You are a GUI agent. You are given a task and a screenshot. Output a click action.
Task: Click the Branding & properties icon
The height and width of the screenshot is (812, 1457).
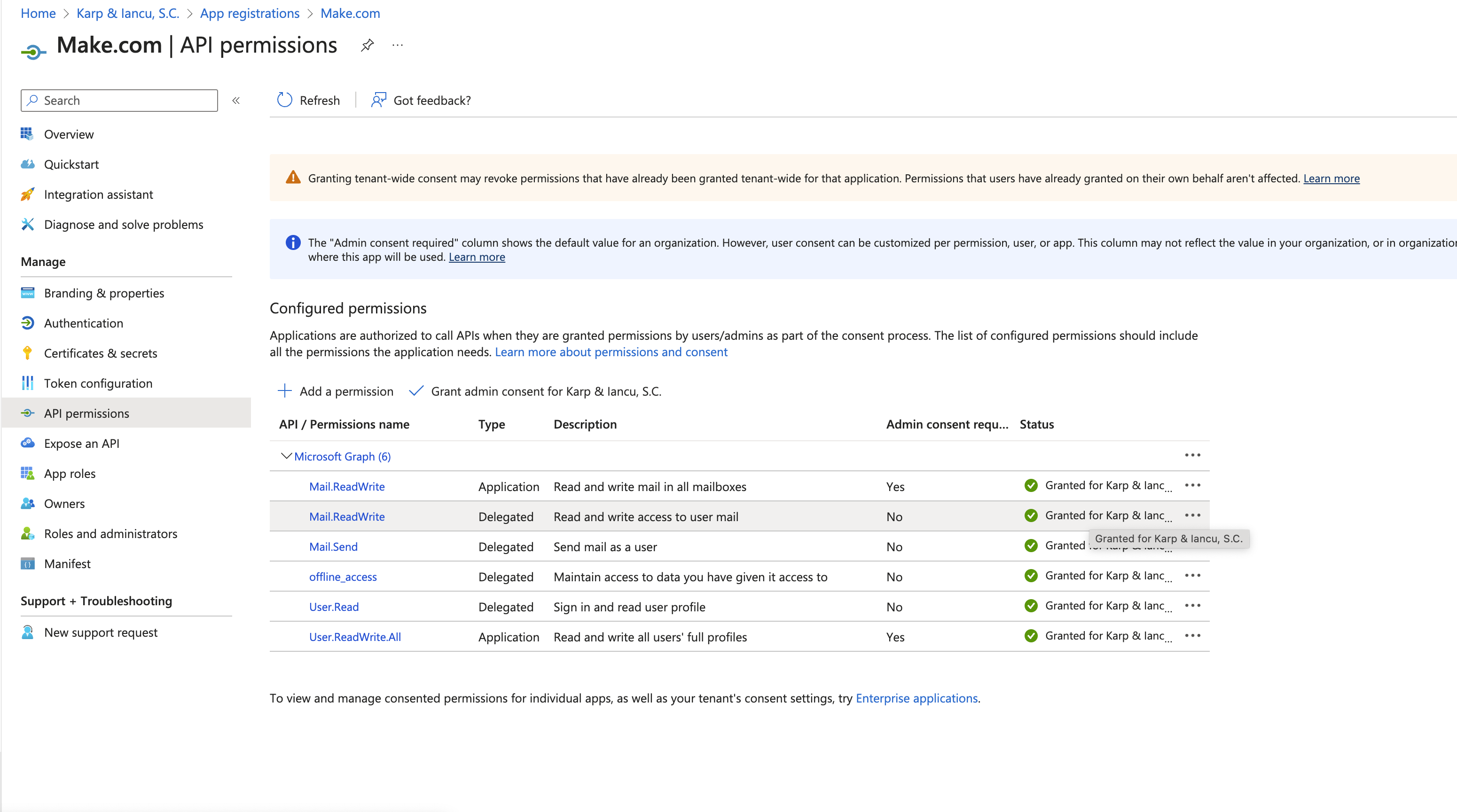tap(27, 292)
